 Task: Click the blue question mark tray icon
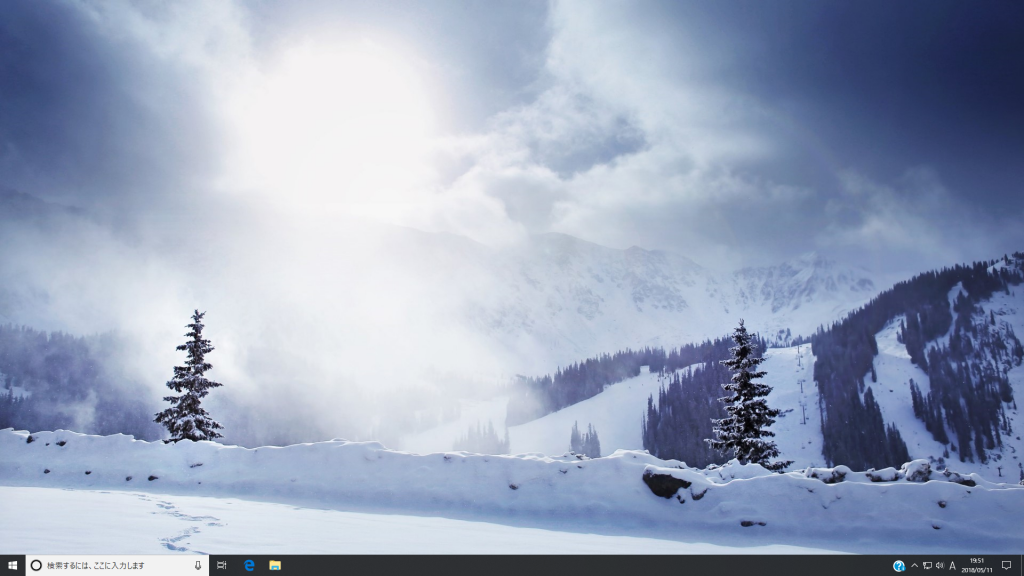(899, 565)
